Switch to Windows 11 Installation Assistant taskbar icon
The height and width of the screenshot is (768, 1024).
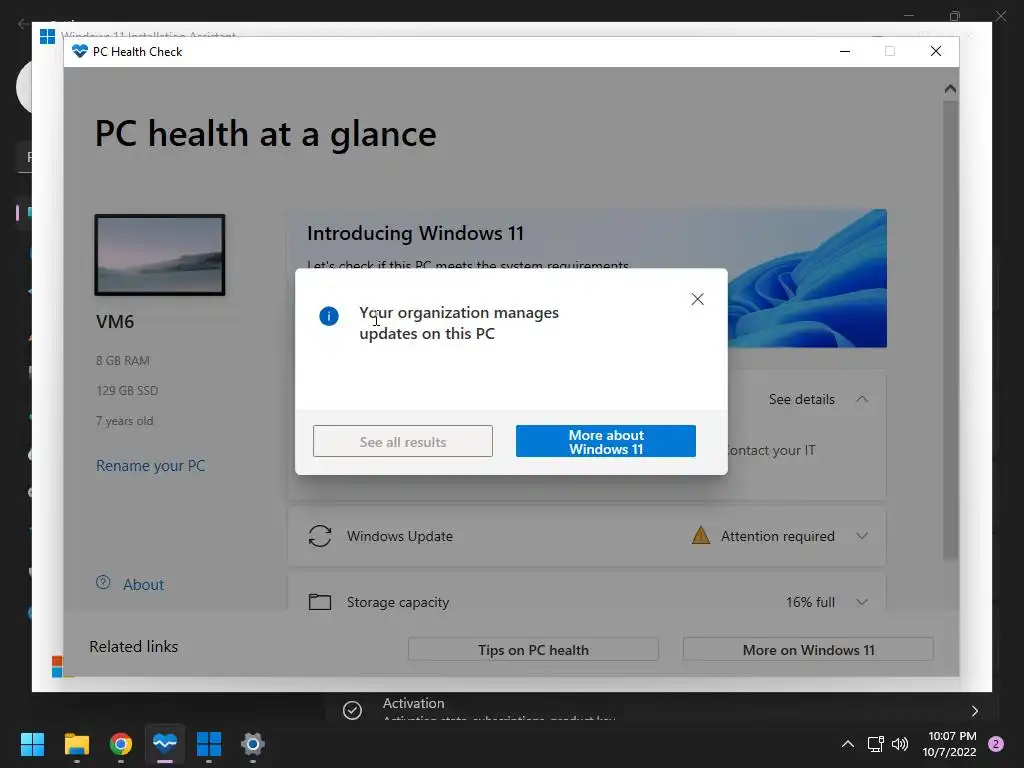pos(209,744)
